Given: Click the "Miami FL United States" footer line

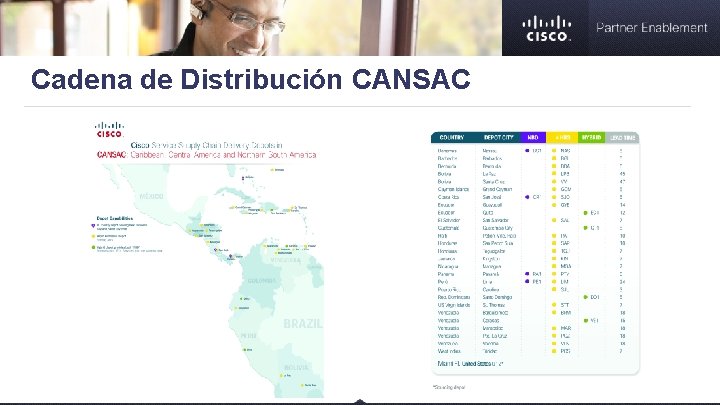Looking at the screenshot, I should pos(470,364).
